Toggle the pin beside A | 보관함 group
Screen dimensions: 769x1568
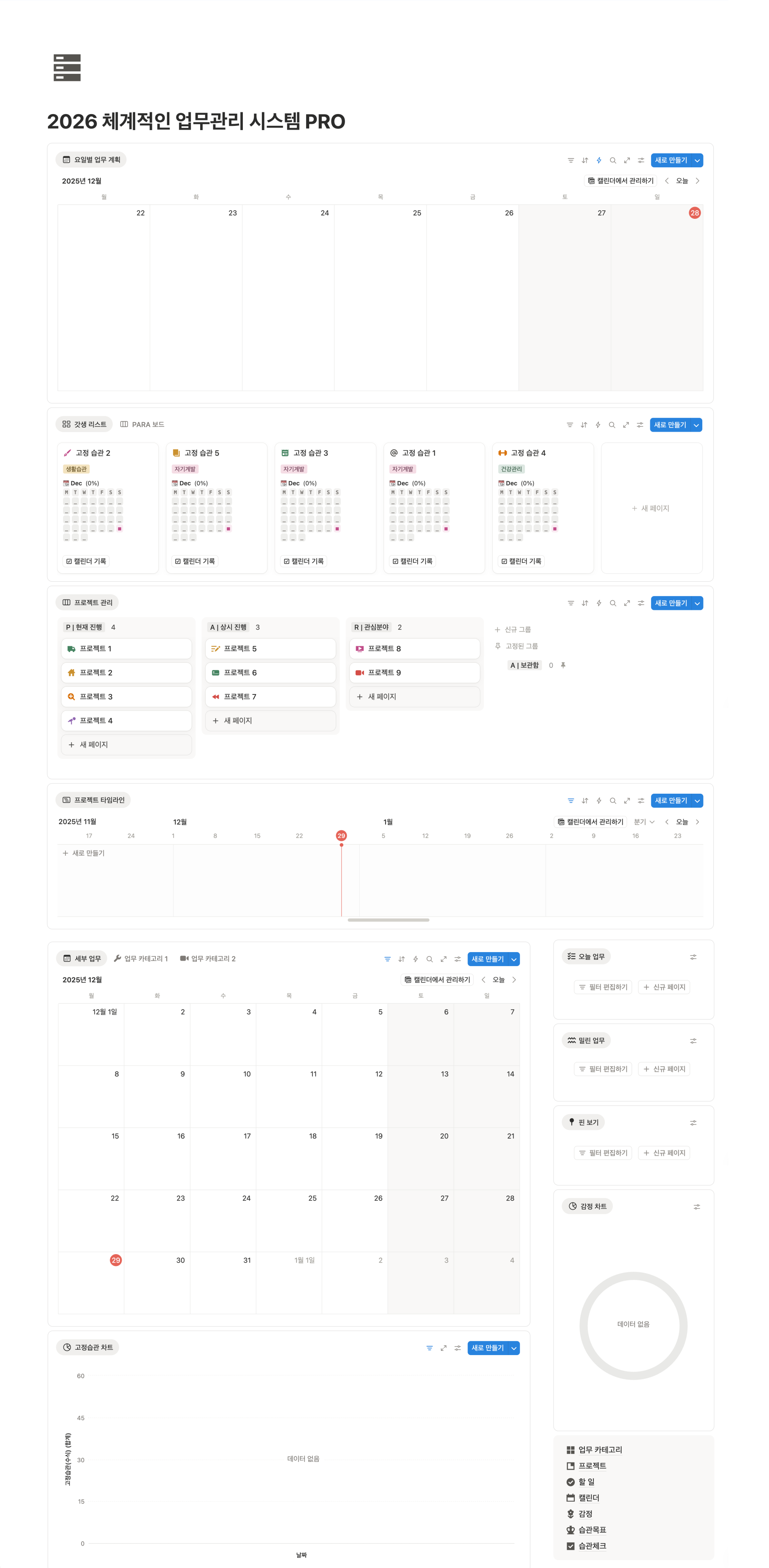pyautogui.click(x=563, y=665)
